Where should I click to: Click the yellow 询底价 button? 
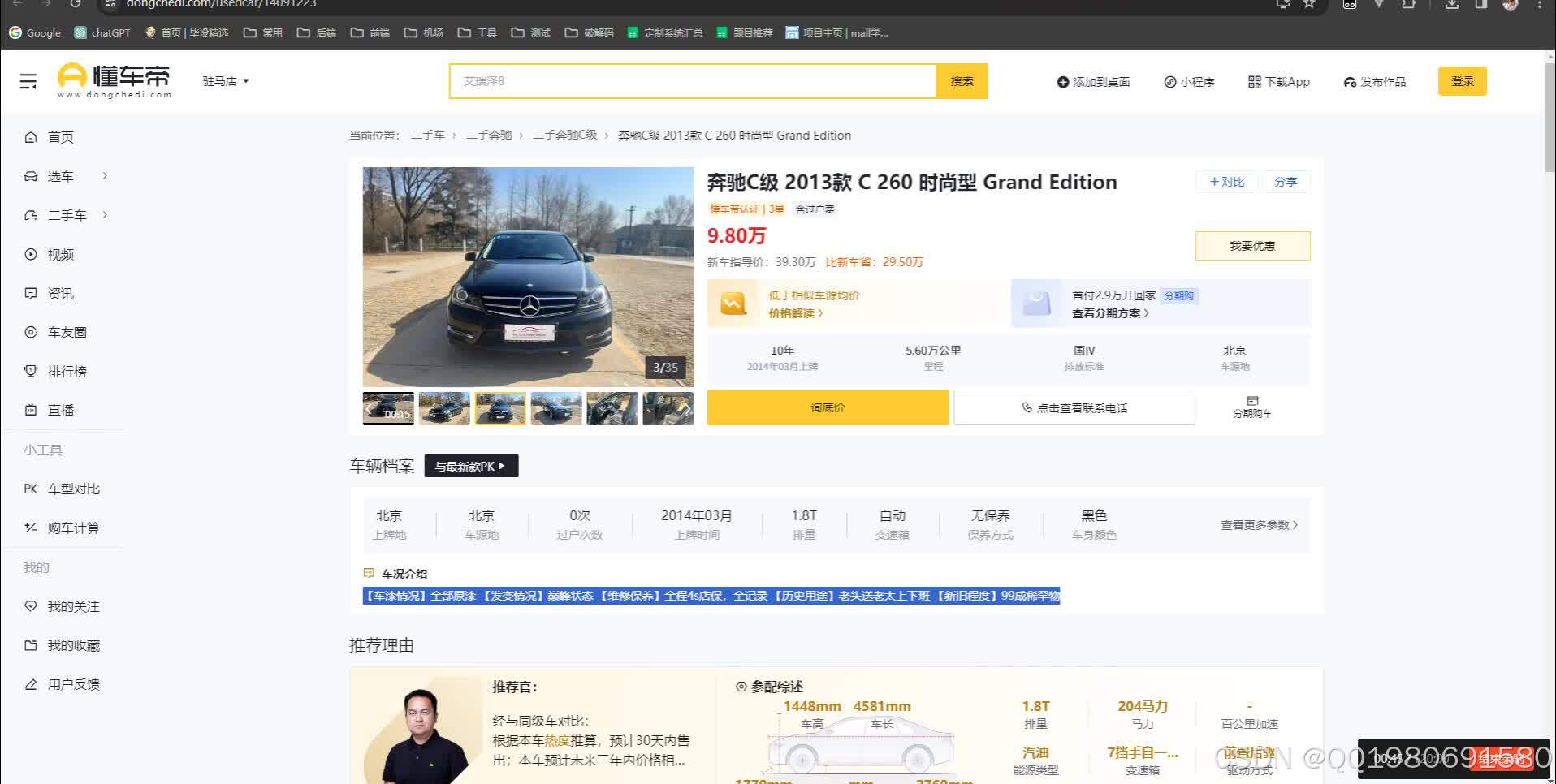click(827, 407)
